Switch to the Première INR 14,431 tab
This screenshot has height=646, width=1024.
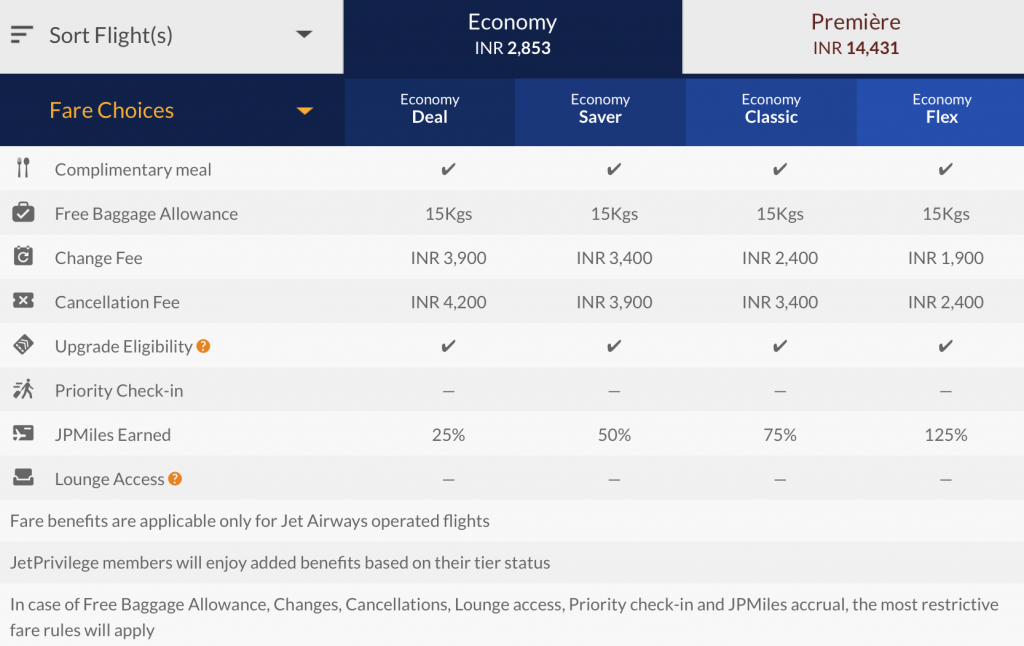[854, 36]
